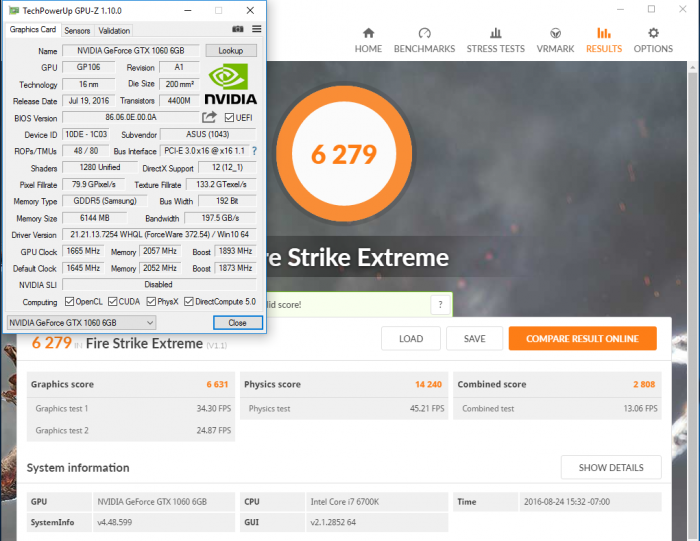Toggle the CUDA checkbox
700x541 pixels.
(112, 302)
